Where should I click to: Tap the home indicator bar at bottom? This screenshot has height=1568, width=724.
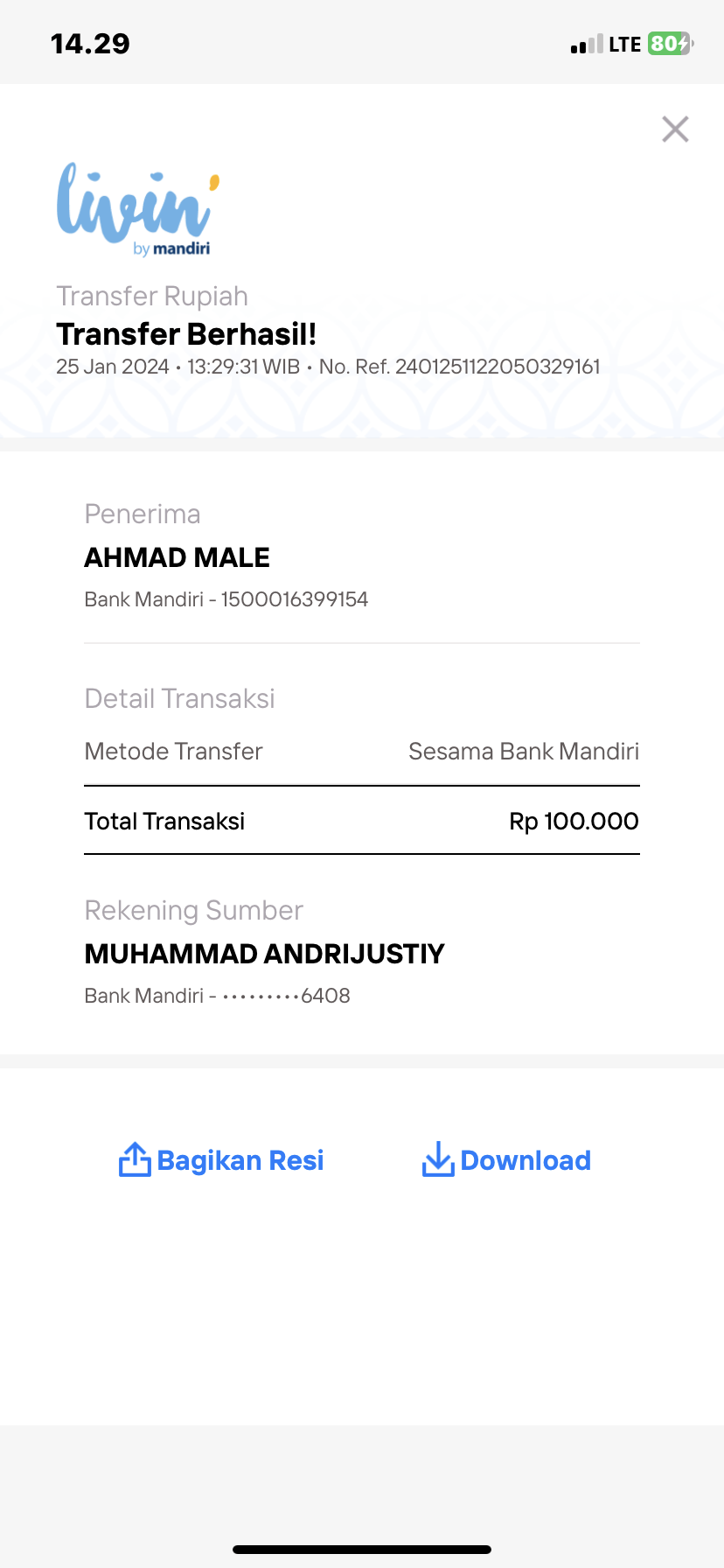[362, 1550]
